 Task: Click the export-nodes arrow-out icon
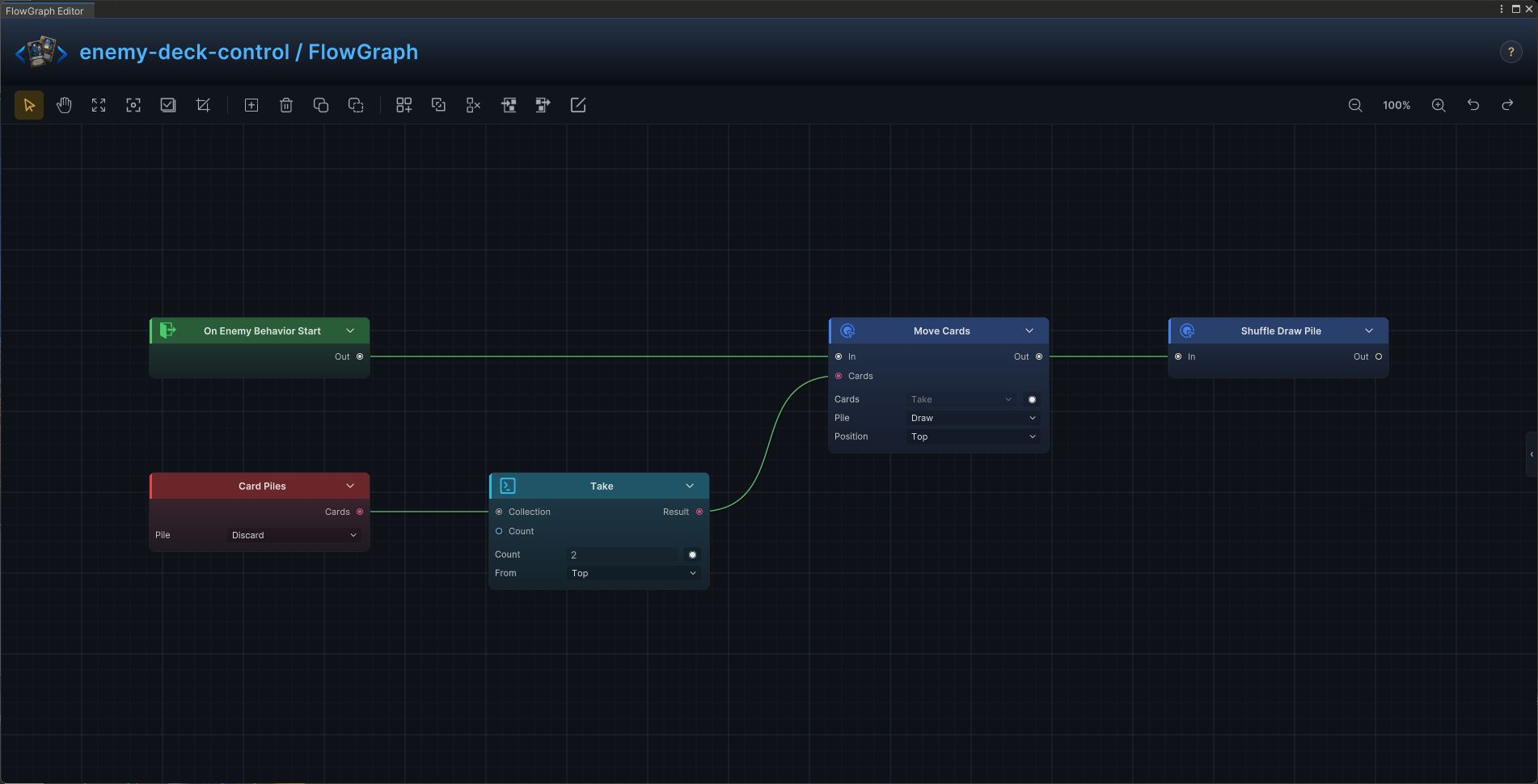(x=543, y=105)
